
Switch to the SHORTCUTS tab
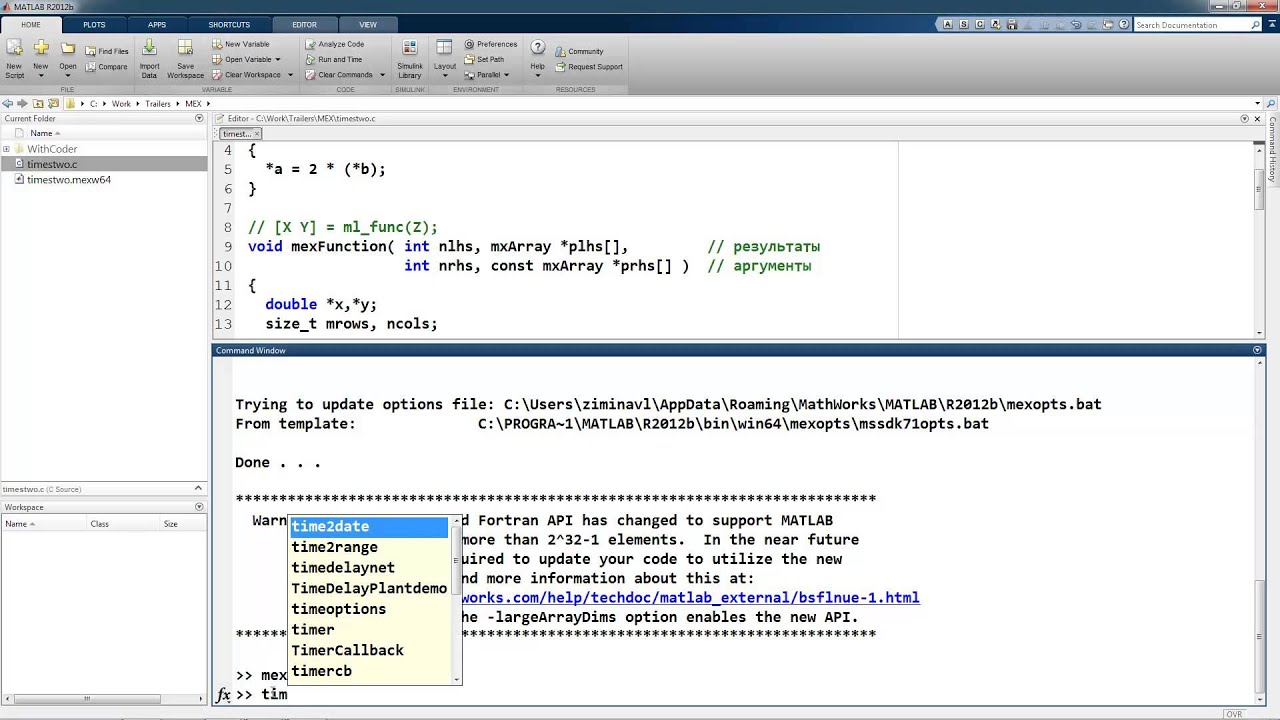coord(230,24)
